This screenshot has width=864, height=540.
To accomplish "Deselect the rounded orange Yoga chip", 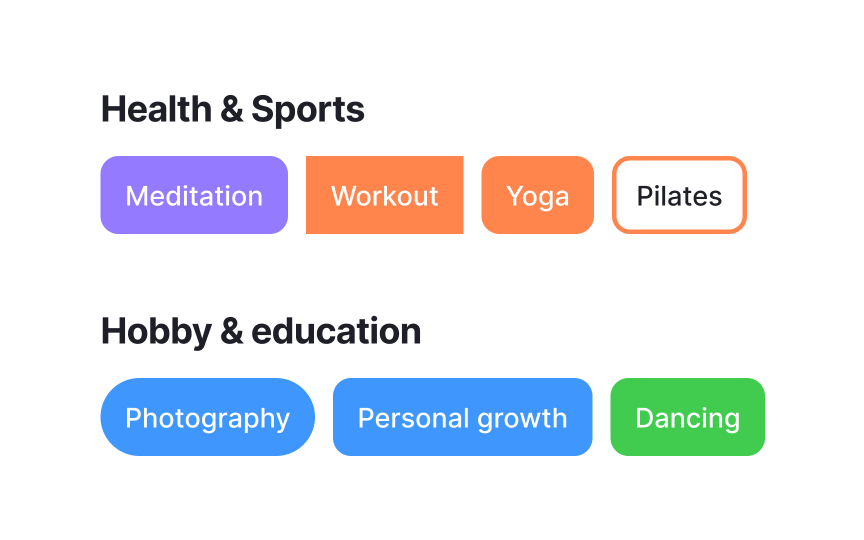I will (x=538, y=195).
